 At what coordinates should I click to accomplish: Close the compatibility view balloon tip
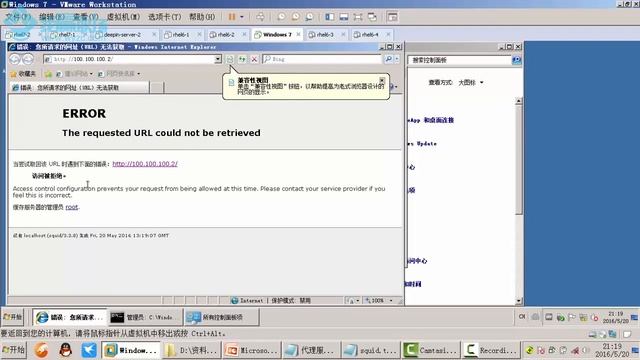point(382,80)
